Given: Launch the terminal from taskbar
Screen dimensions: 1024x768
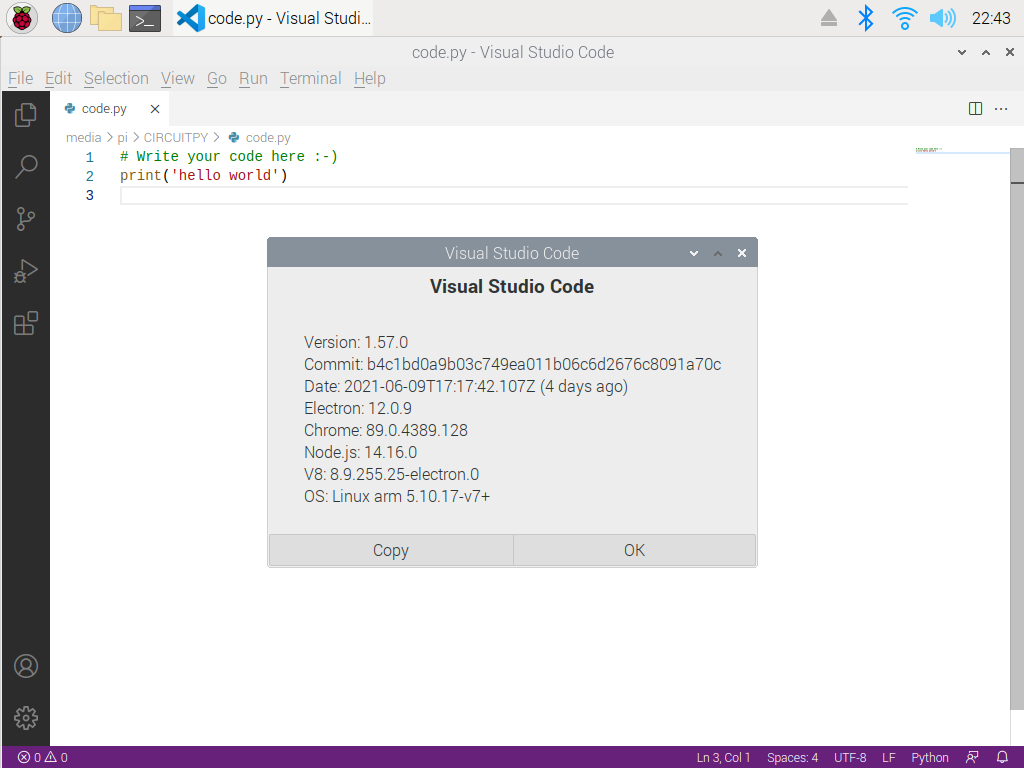Looking at the screenshot, I should (x=145, y=18).
